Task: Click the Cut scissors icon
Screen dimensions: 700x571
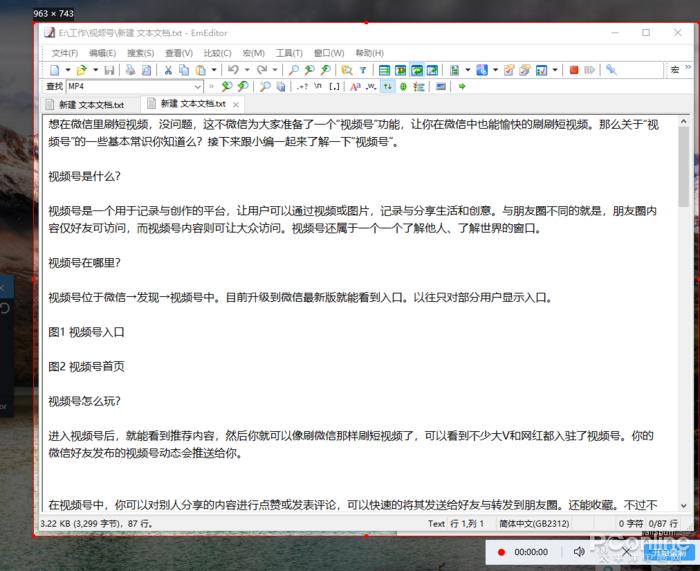Action: point(168,70)
